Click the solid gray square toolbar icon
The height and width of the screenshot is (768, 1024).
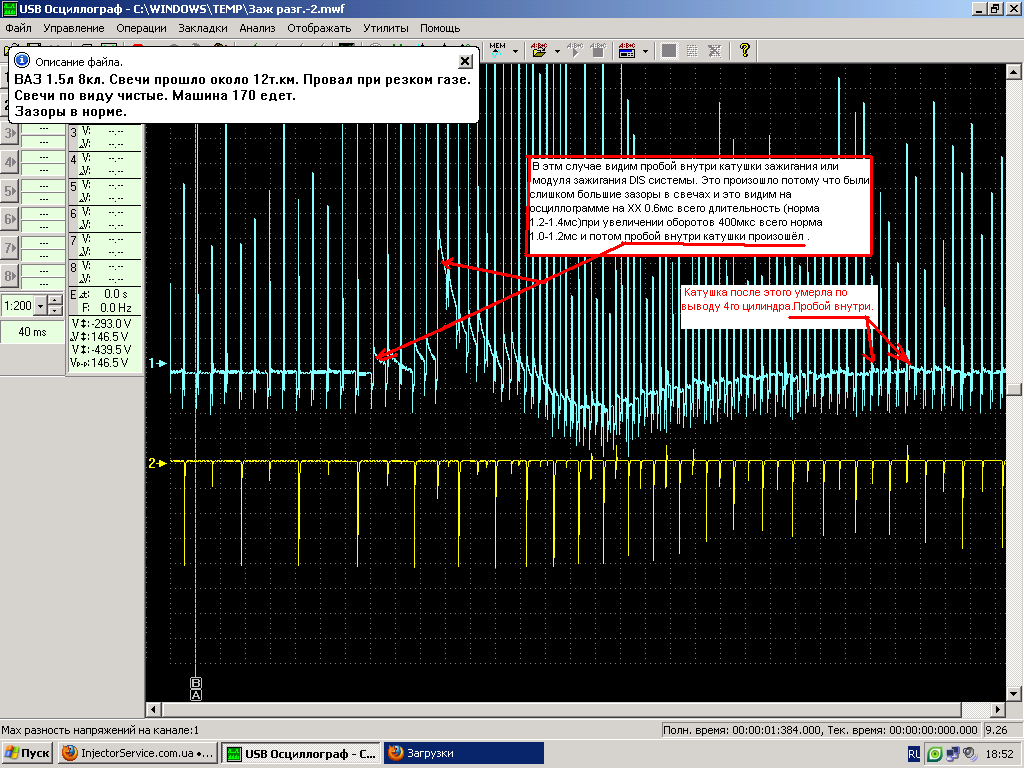(669, 50)
